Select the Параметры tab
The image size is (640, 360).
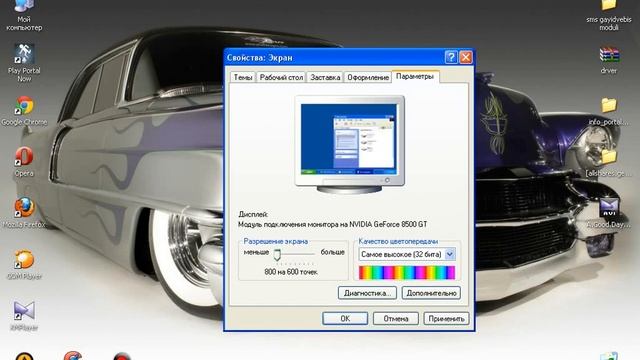click(415, 76)
